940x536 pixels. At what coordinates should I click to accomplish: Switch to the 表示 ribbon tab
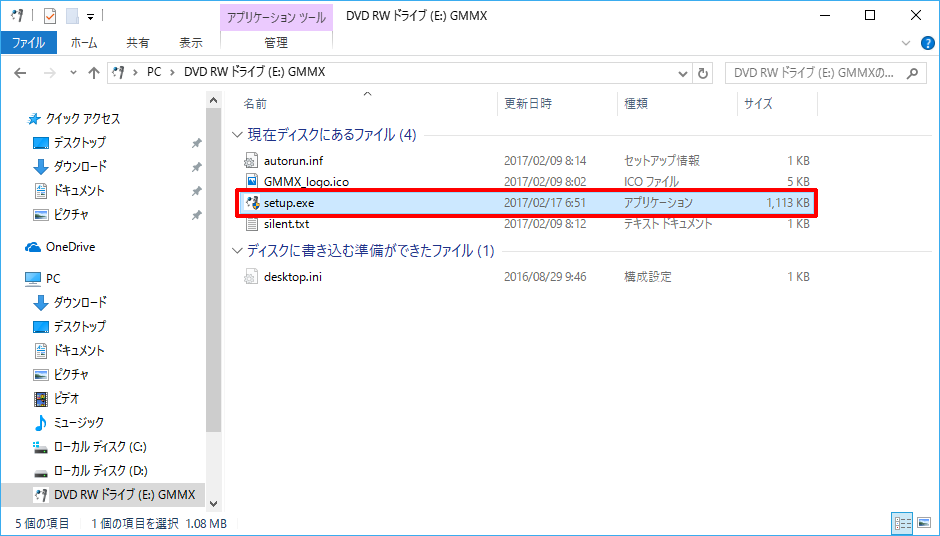(x=191, y=43)
